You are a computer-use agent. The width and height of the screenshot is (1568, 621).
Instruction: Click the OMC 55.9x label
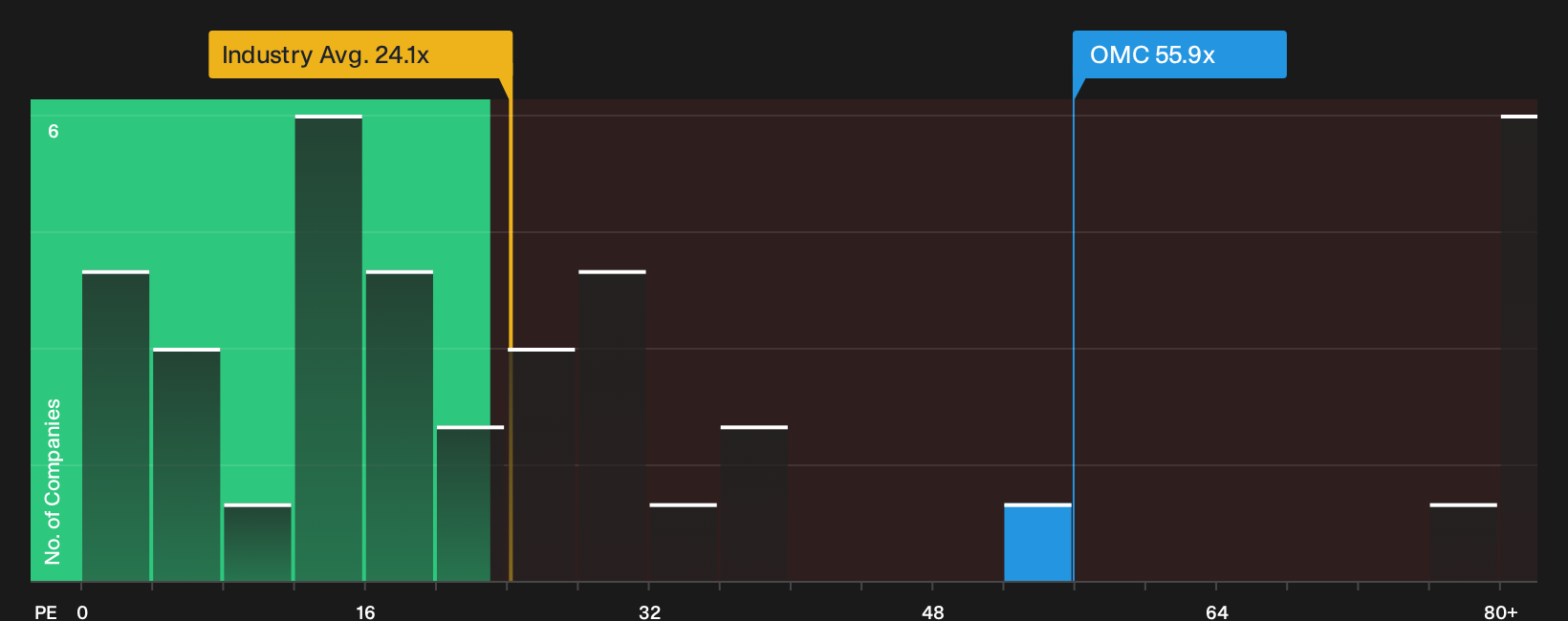pyautogui.click(x=1179, y=54)
